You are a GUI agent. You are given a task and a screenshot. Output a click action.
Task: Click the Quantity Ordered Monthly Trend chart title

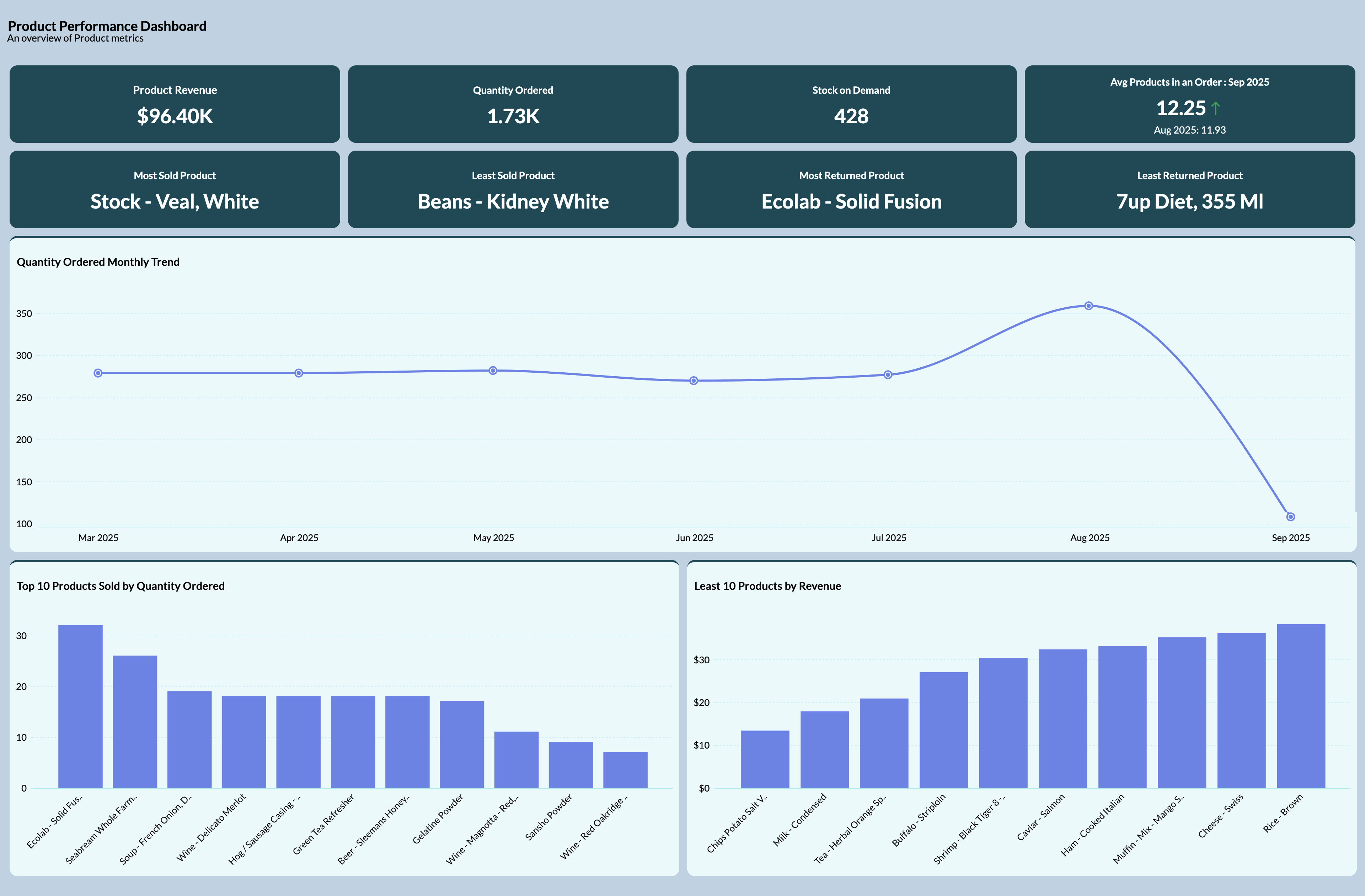click(x=98, y=262)
